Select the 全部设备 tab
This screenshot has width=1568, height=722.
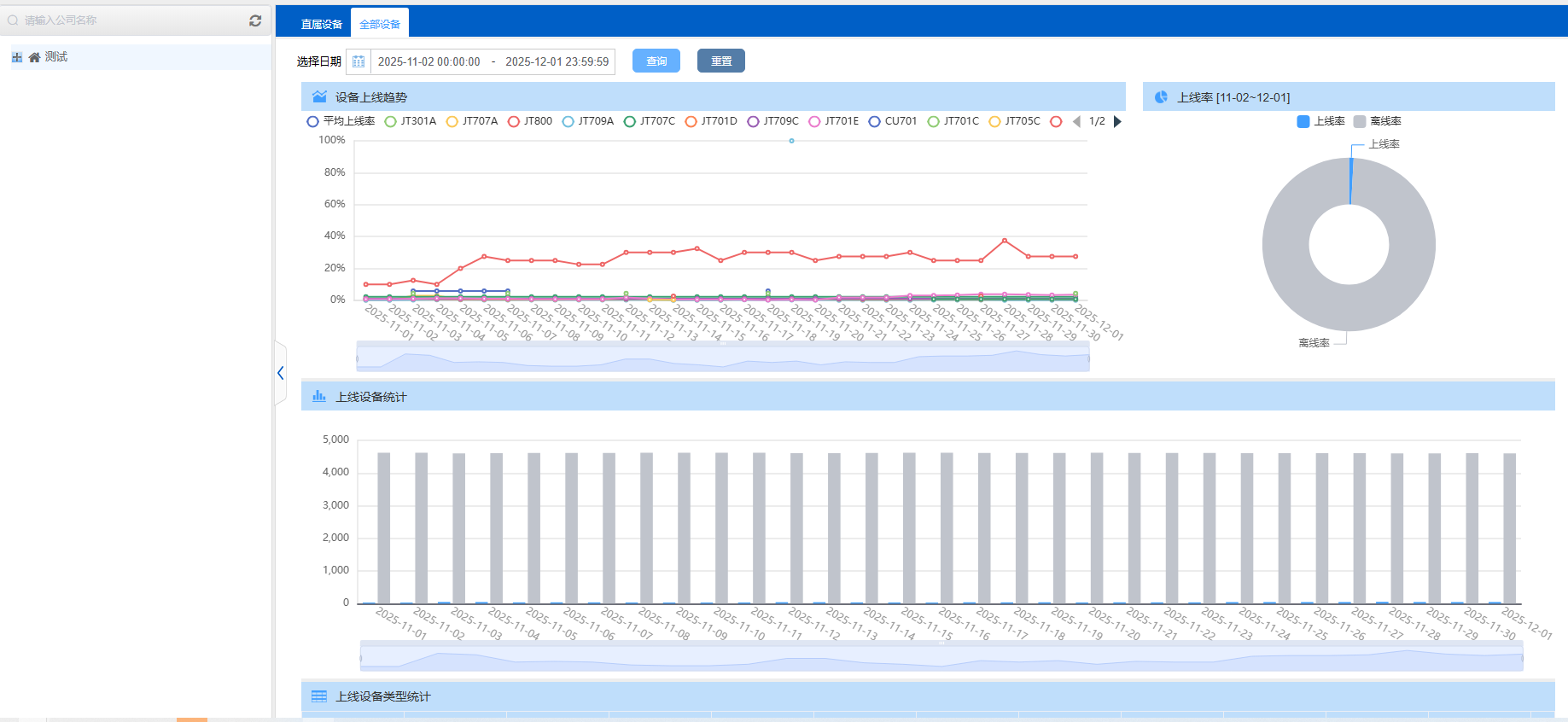click(380, 24)
